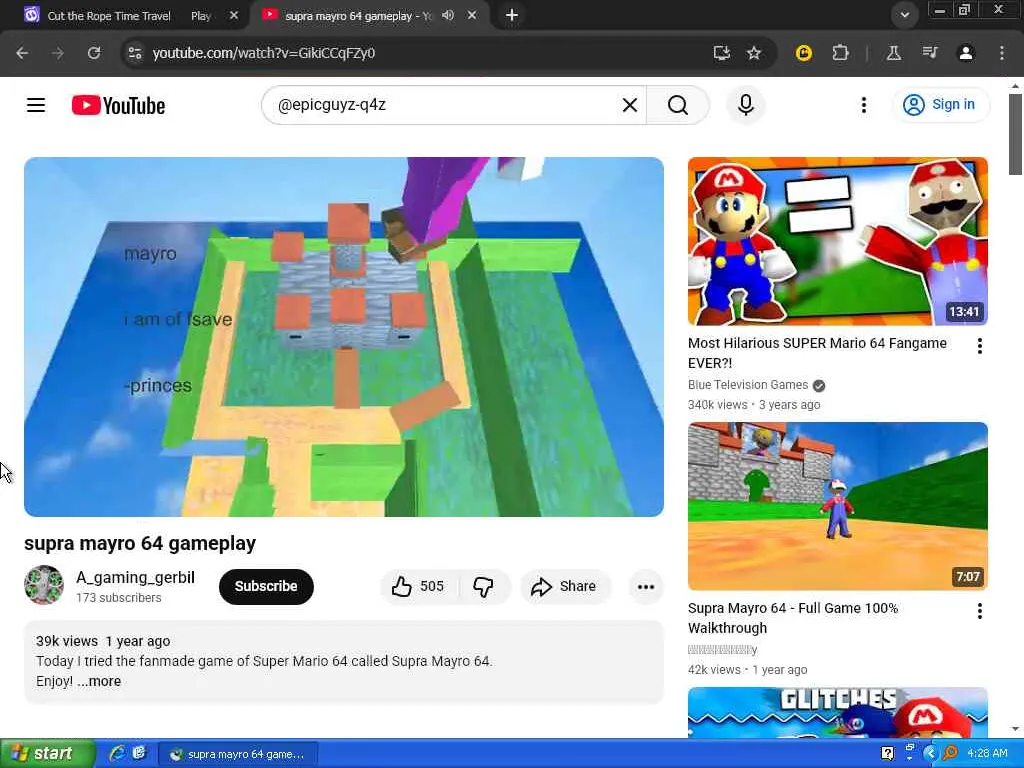Click the address bar URL
Viewport: 1024px width, 768px height.
pos(264,53)
